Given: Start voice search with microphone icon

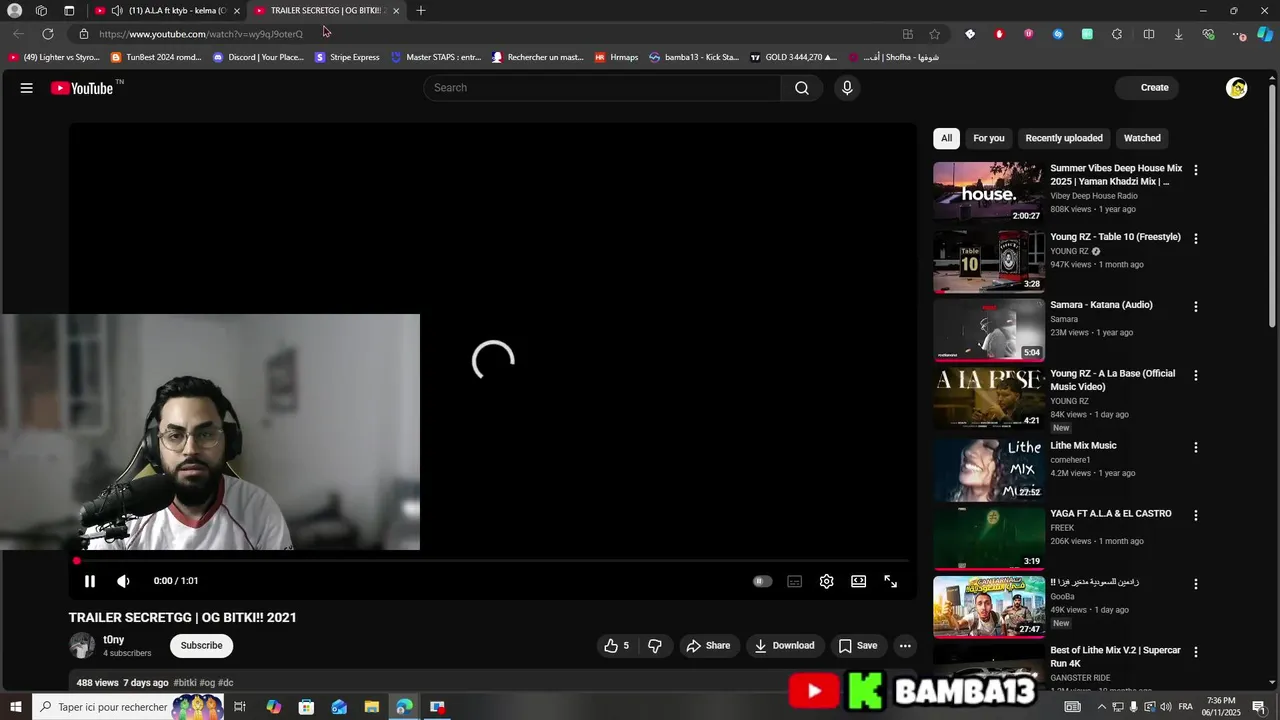Looking at the screenshot, I should 847,88.
